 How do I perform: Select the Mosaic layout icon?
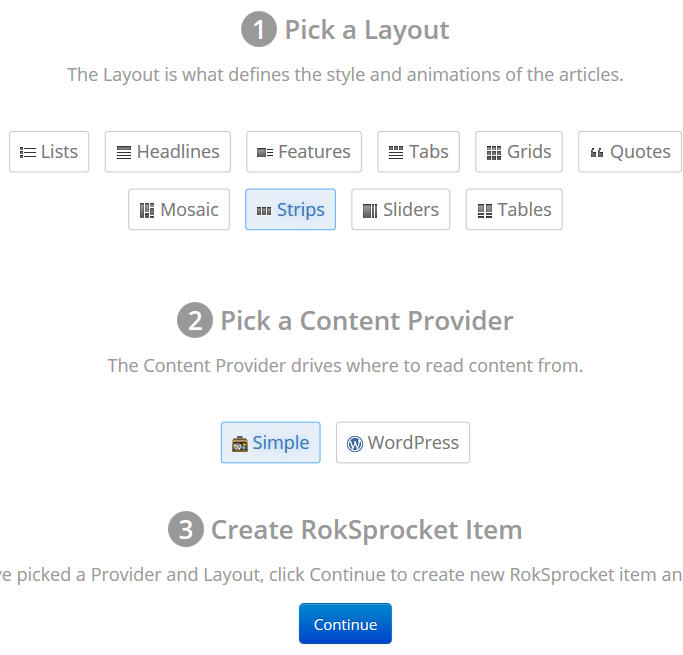tap(147, 210)
